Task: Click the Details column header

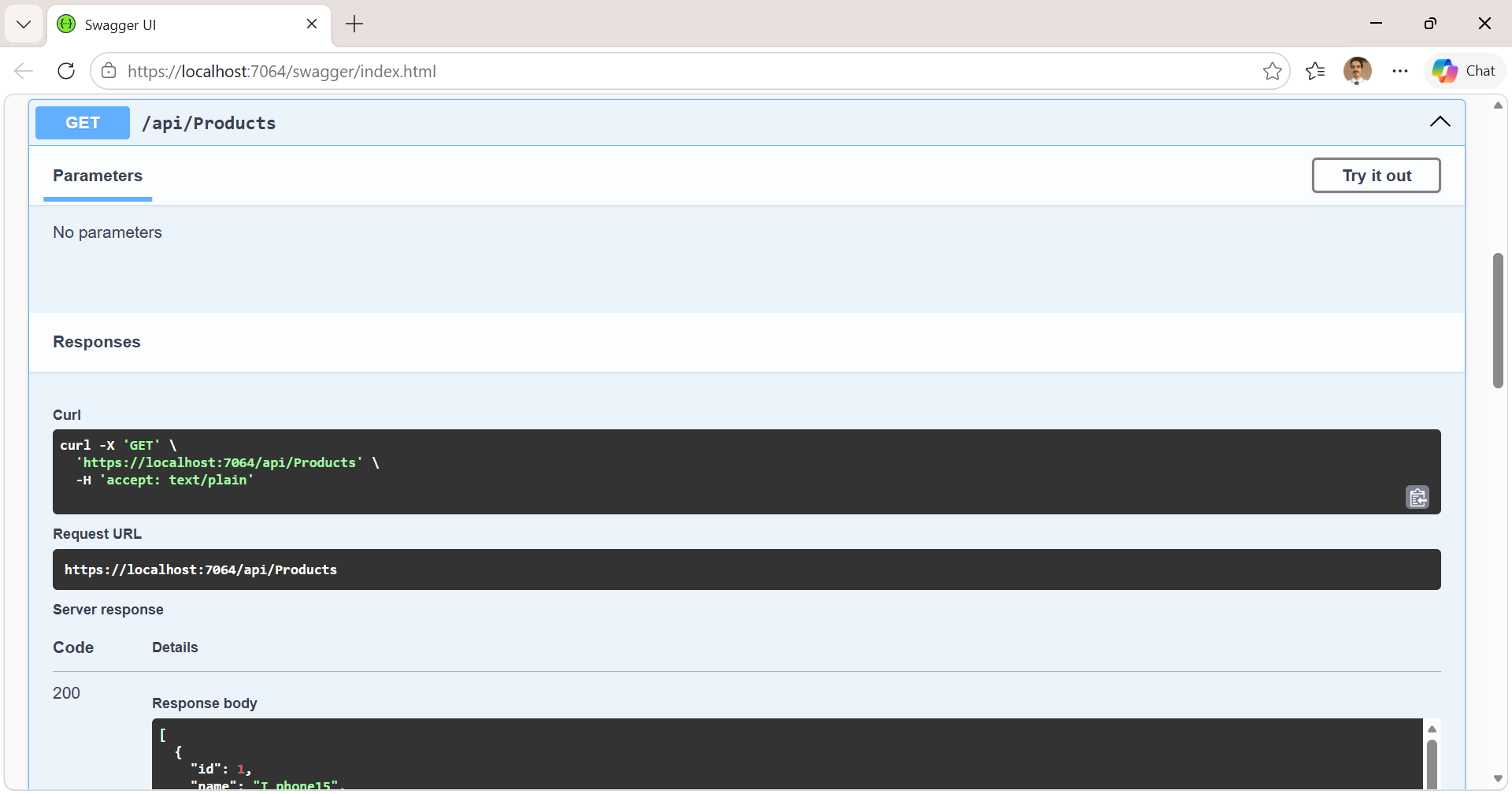Action: point(175,647)
